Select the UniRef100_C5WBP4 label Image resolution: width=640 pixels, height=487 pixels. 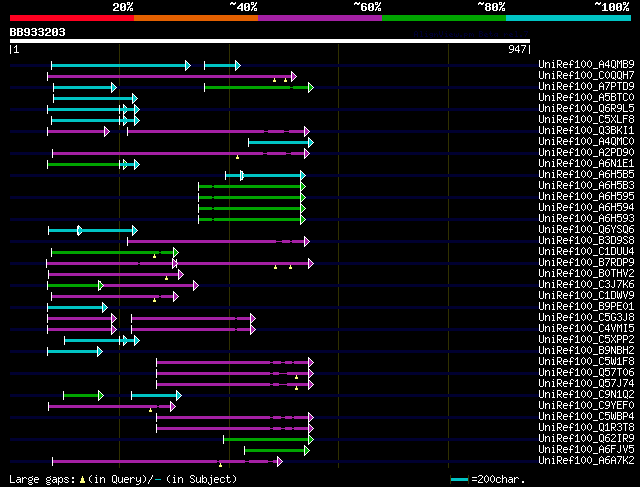click(x=586, y=417)
